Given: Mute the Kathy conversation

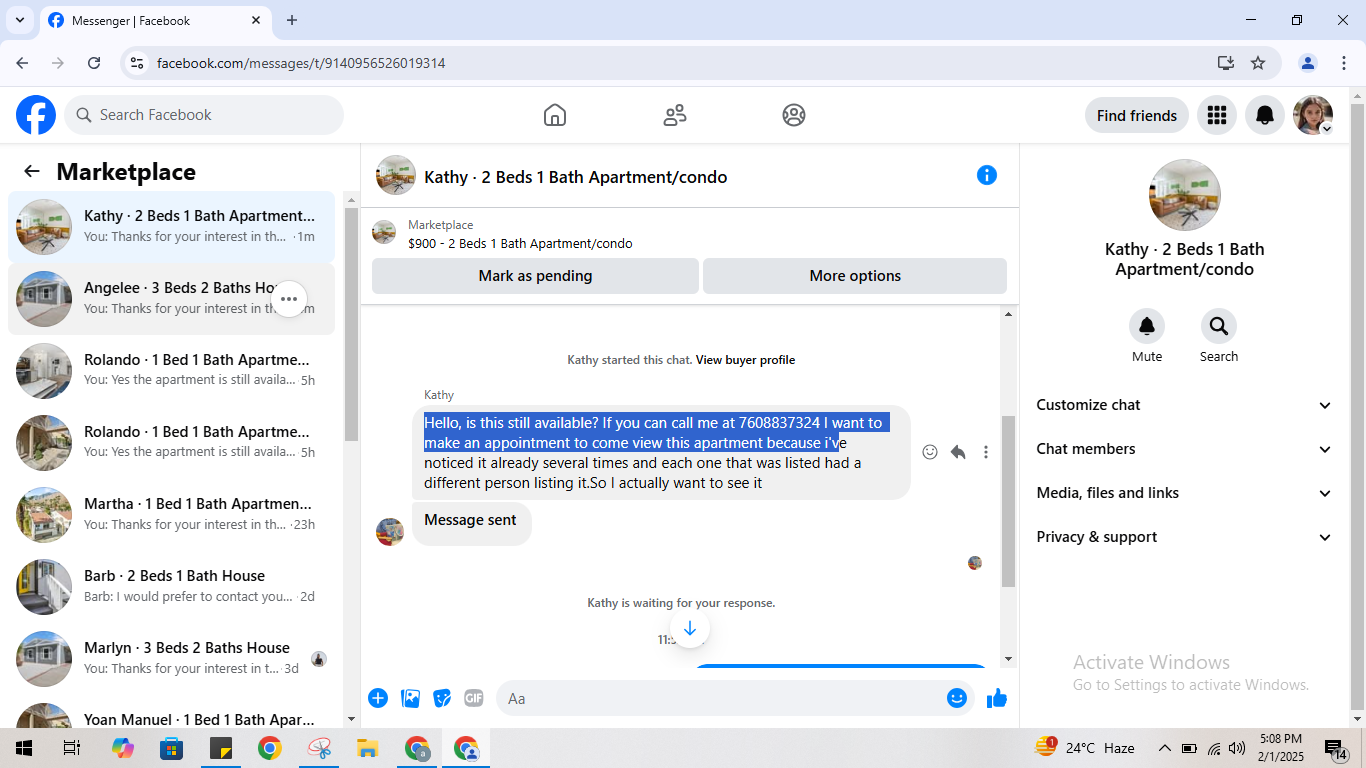Looking at the screenshot, I should [1147, 326].
